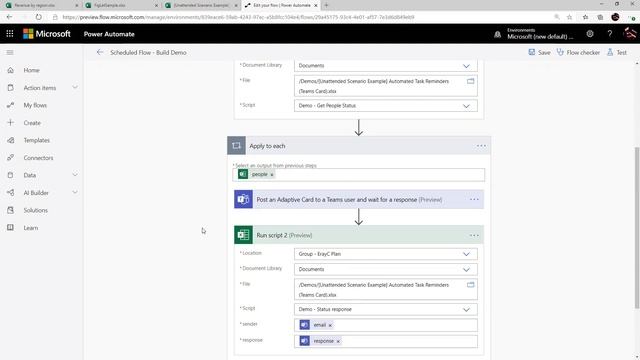Open Home in the sidebar
Image resolution: width=640 pixels, height=360 pixels.
[x=31, y=70]
